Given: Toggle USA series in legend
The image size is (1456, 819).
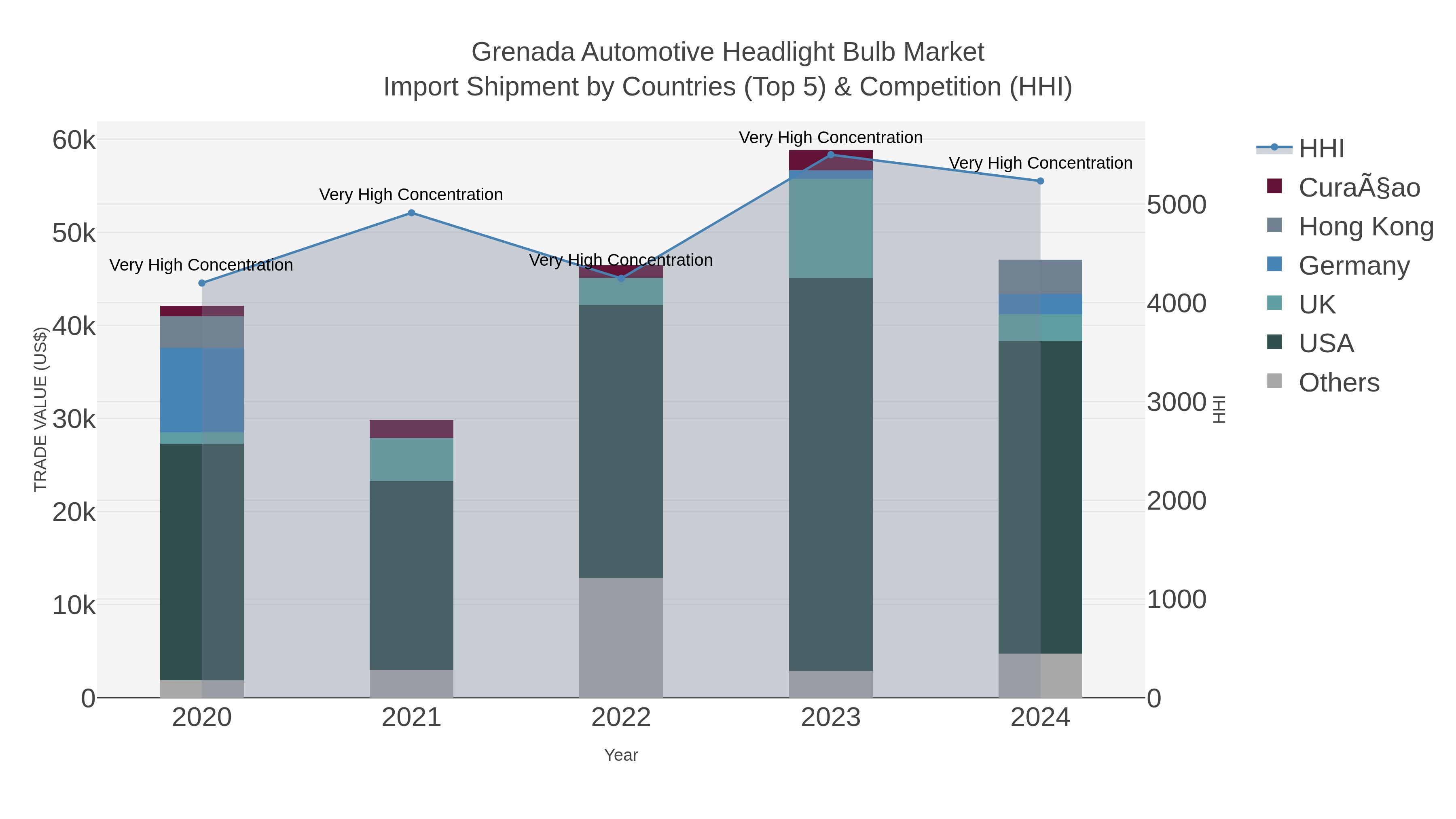Looking at the screenshot, I should (1310, 344).
